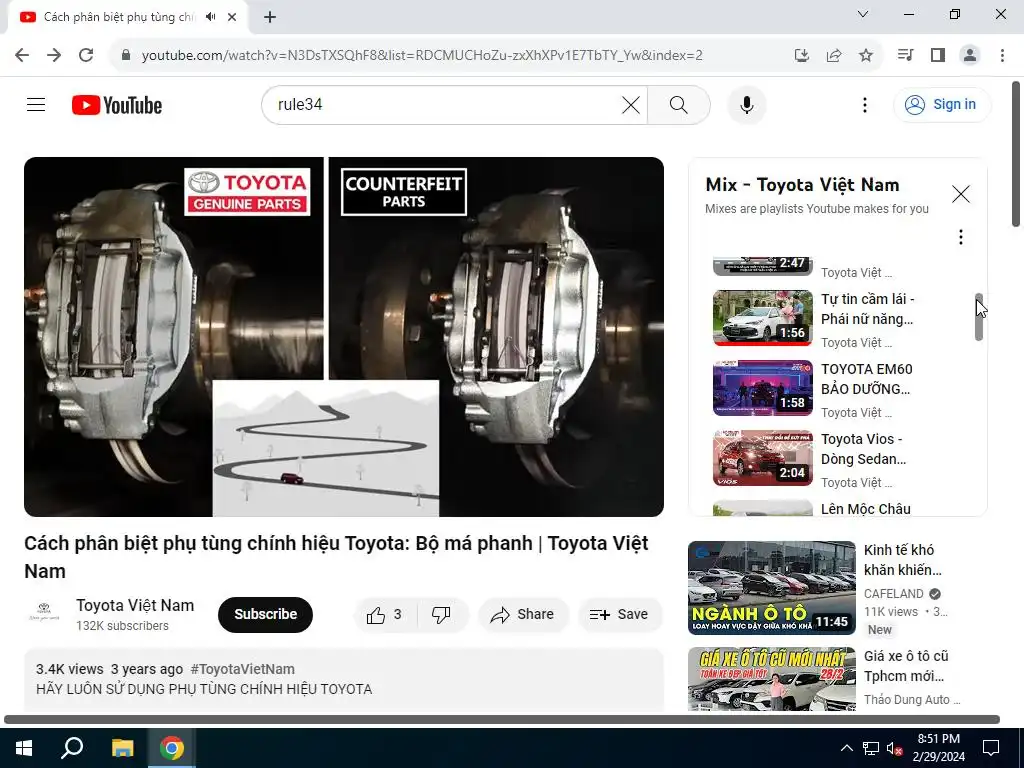This screenshot has height=768, width=1024.
Task: Open YouTube hamburger guide menu
Action: click(x=36, y=104)
